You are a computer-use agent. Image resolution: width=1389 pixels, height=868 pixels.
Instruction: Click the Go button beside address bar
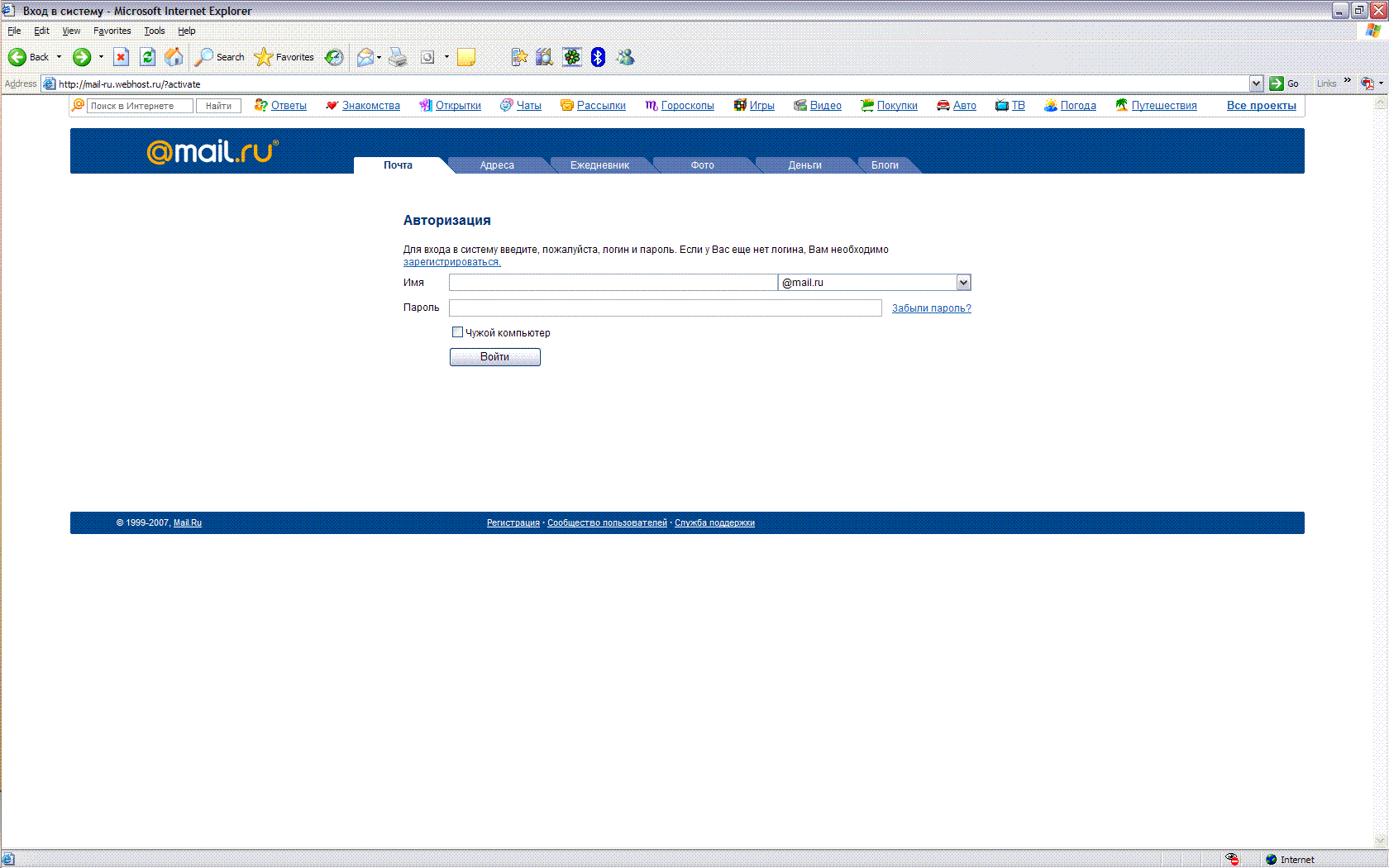[x=1284, y=83]
